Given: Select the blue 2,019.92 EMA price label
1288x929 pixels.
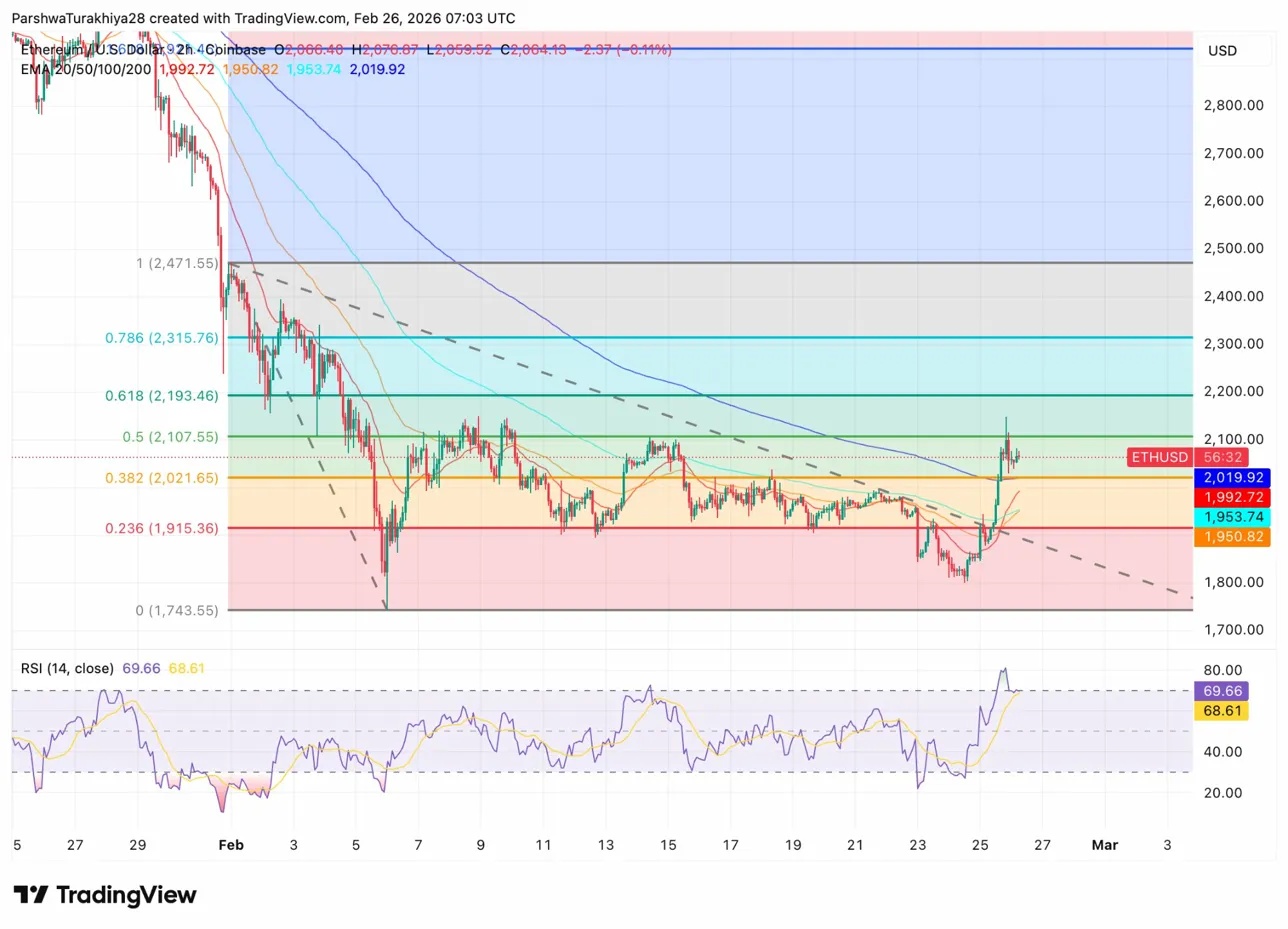Looking at the screenshot, I should (1231, 478).
